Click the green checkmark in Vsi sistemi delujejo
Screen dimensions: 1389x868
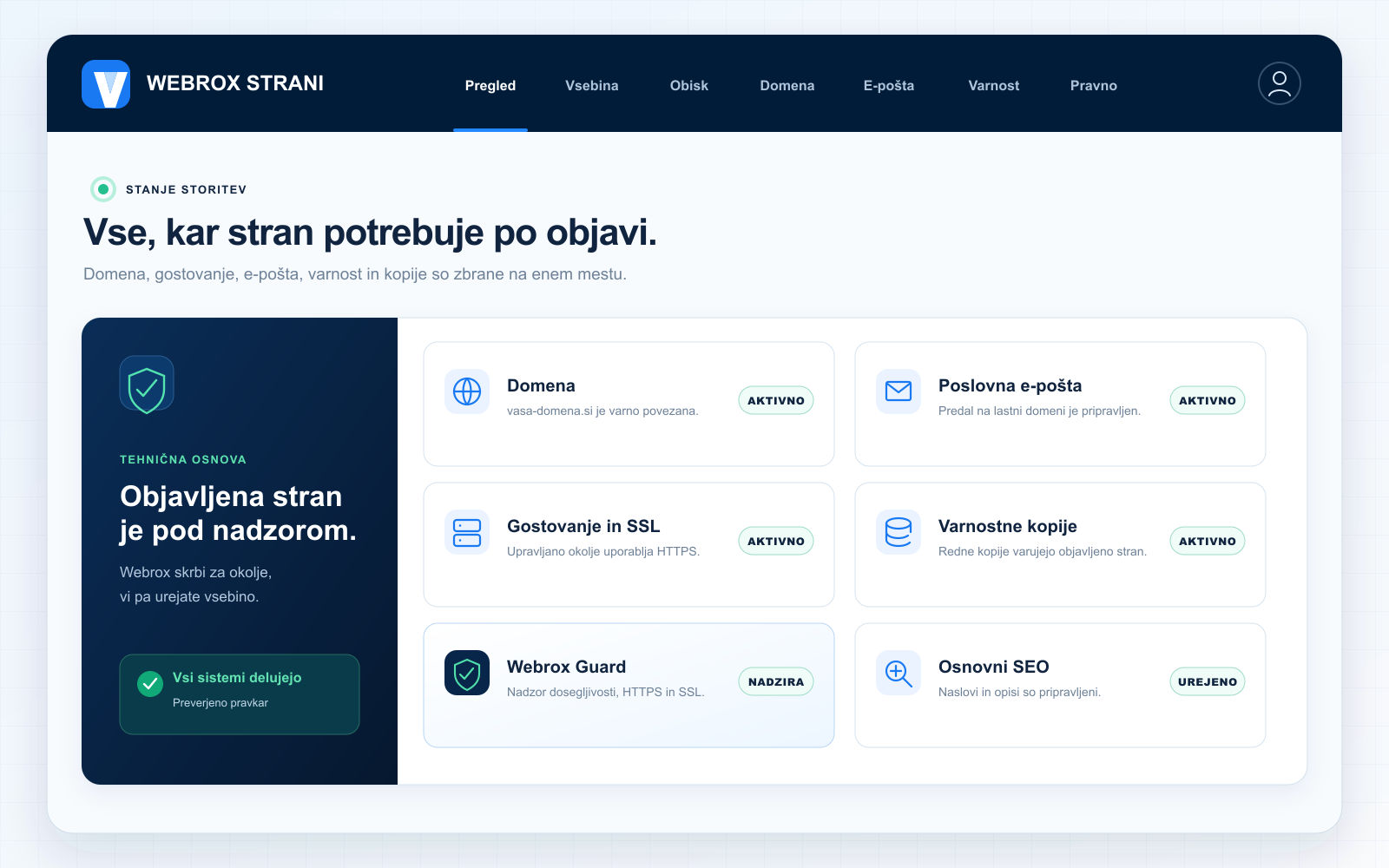coord(150,684)
